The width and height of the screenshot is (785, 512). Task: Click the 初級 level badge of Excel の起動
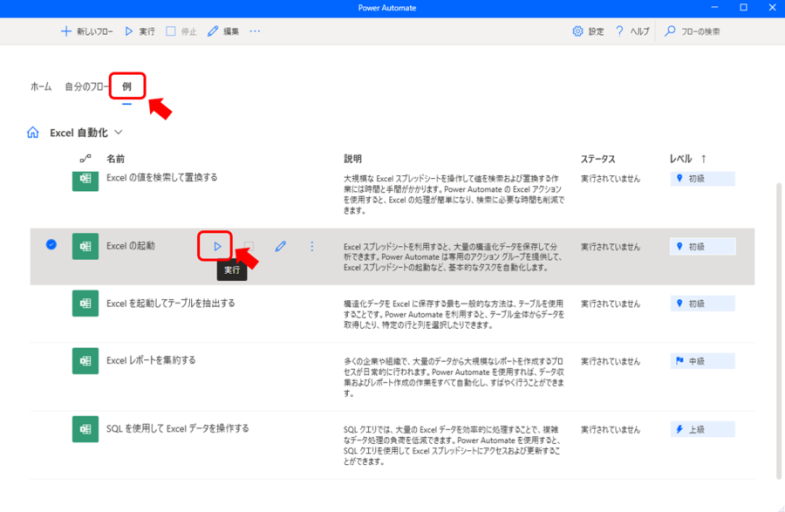(702, 246)
